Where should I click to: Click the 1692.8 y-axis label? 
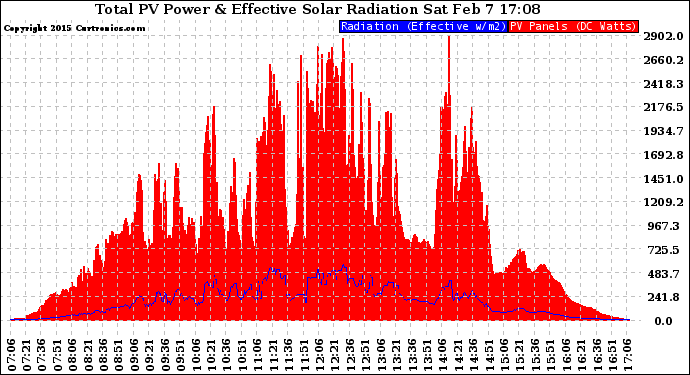(x=663, y=155)
